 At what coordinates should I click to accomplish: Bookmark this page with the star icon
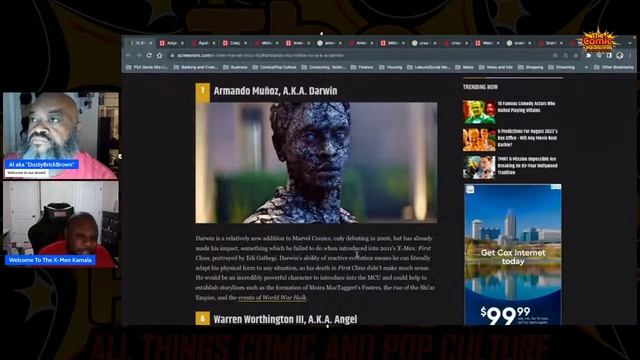(x=576, y=56)
